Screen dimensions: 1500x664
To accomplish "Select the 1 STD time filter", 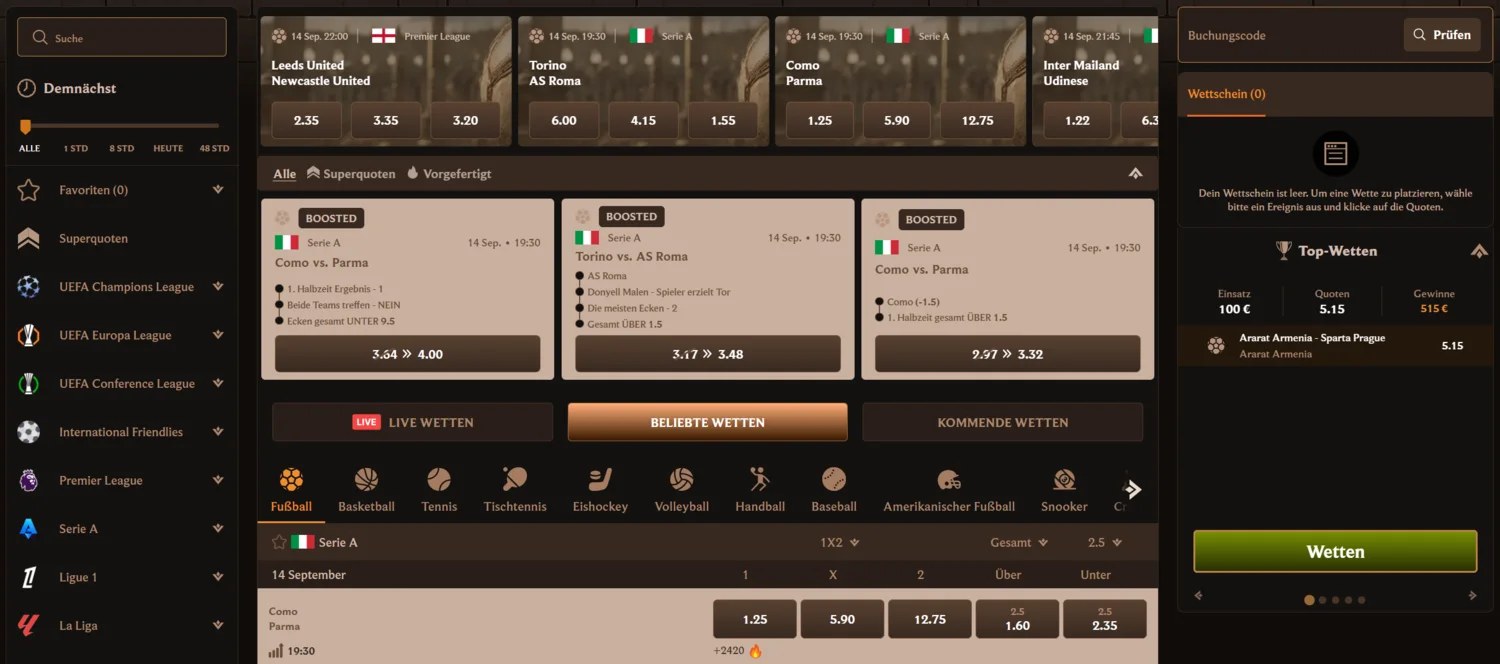I will point(76,148).
